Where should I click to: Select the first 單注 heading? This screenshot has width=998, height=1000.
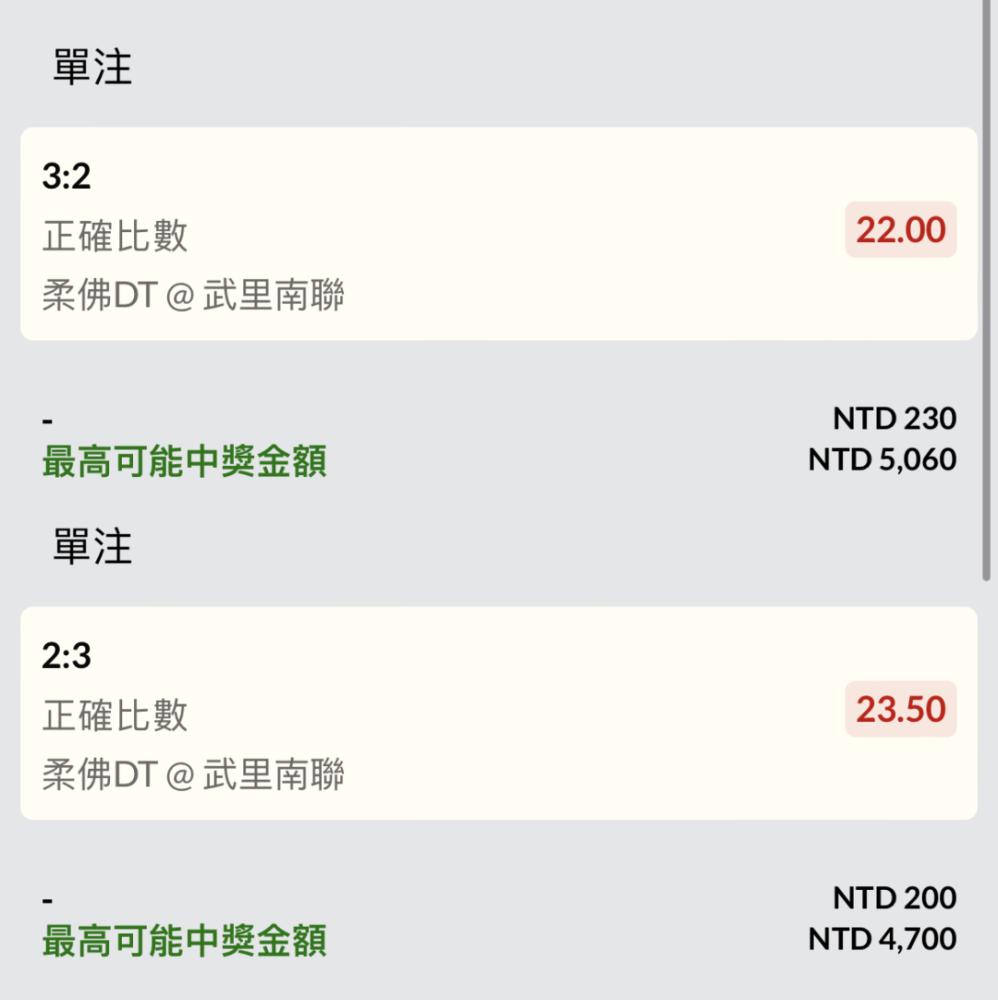click(x=92, y=67)
